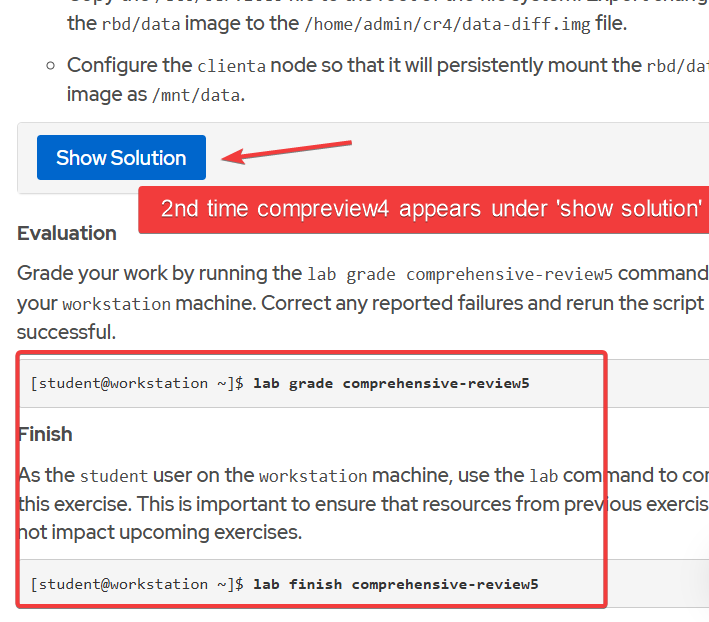Click the lab finish command in code block
Image resolution: width=709 pixels, height=622 pixels.
(395, 584)
